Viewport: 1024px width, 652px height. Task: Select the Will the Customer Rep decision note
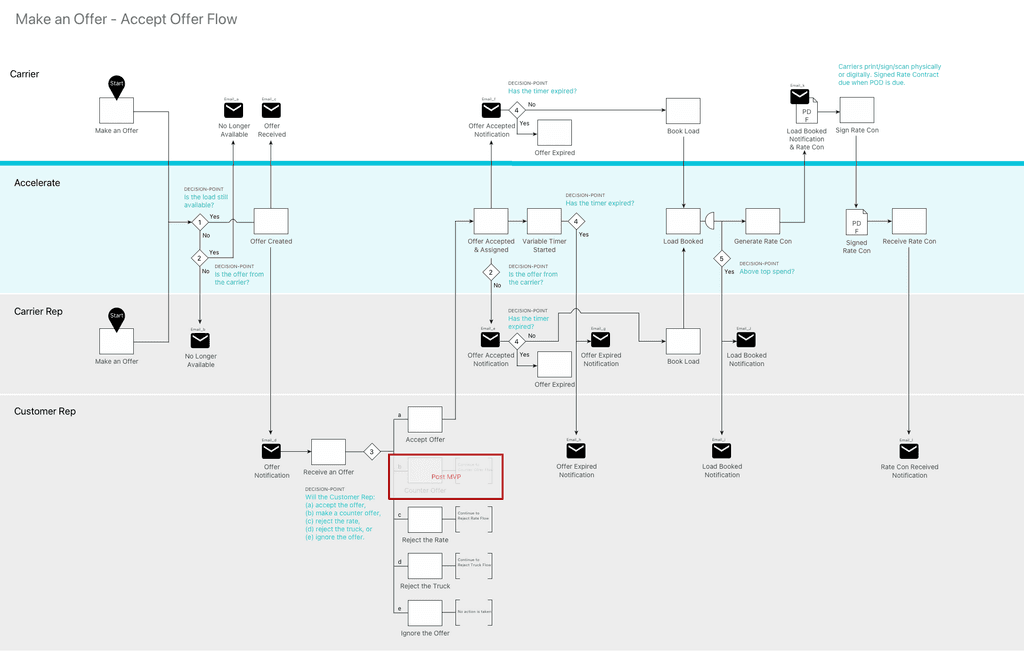tap(342, 517)
